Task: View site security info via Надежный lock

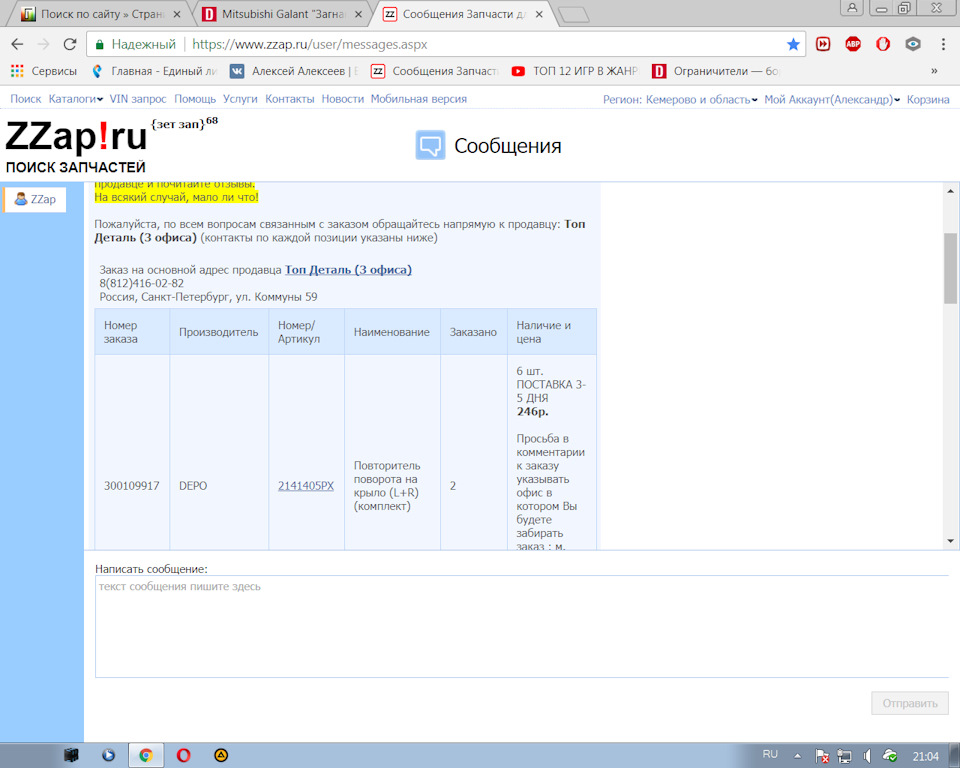Action: (x=136, y=44)
